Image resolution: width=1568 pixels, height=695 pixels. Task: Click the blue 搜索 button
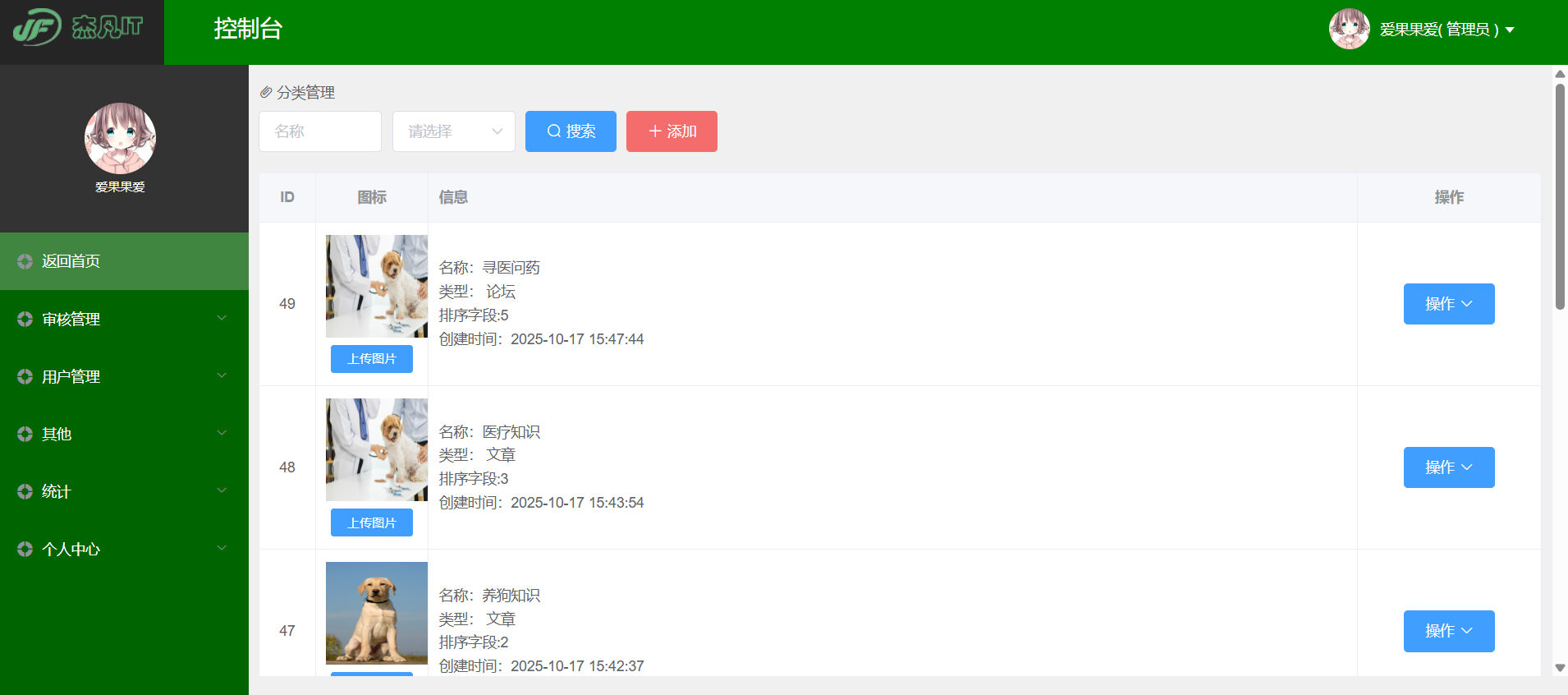571,131
